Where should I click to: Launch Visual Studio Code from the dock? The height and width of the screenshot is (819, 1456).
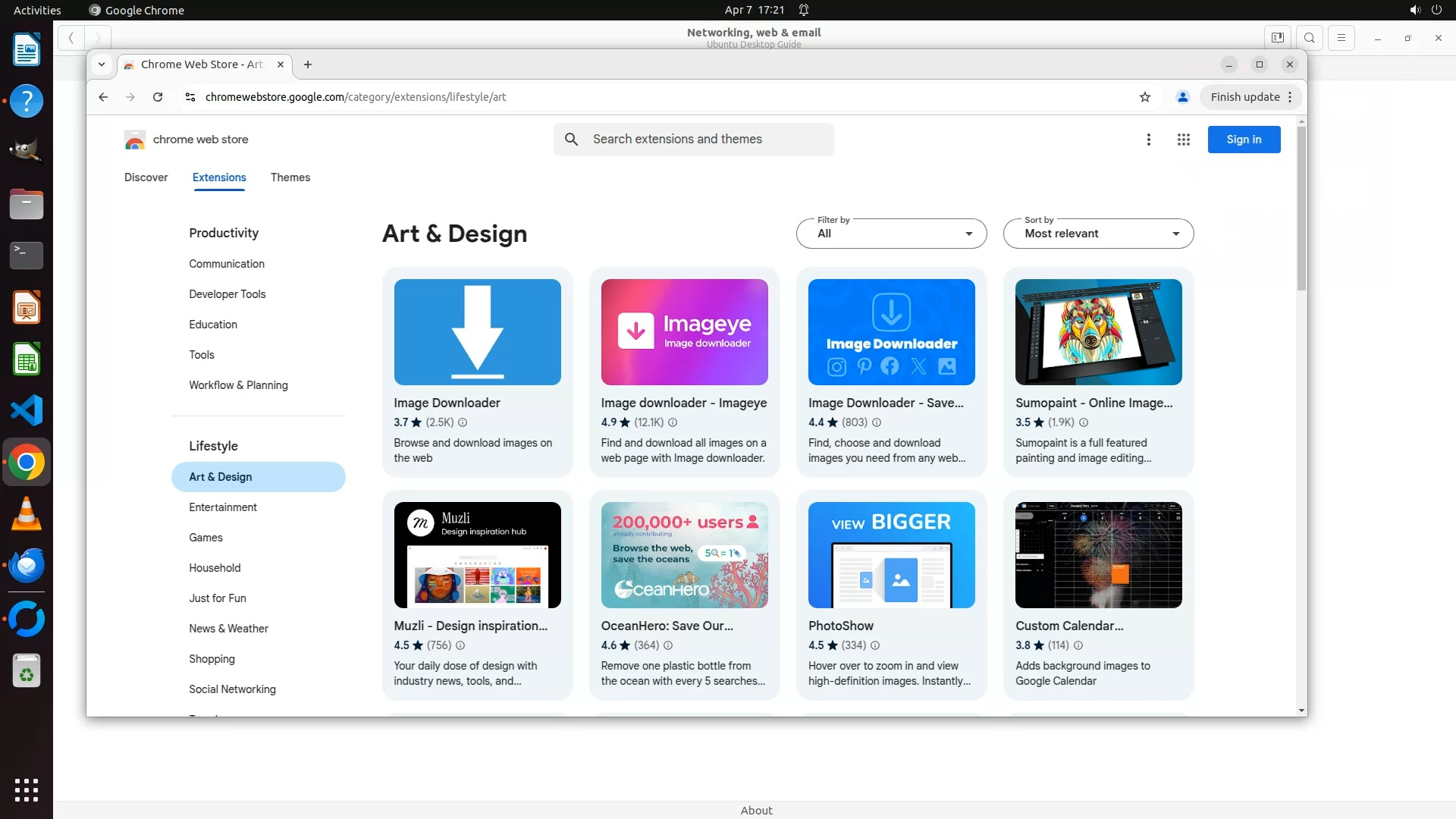[x=27, y=410]
